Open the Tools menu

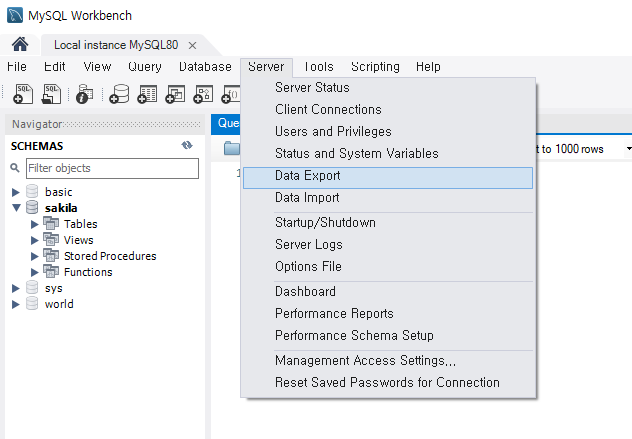(318, 67)
